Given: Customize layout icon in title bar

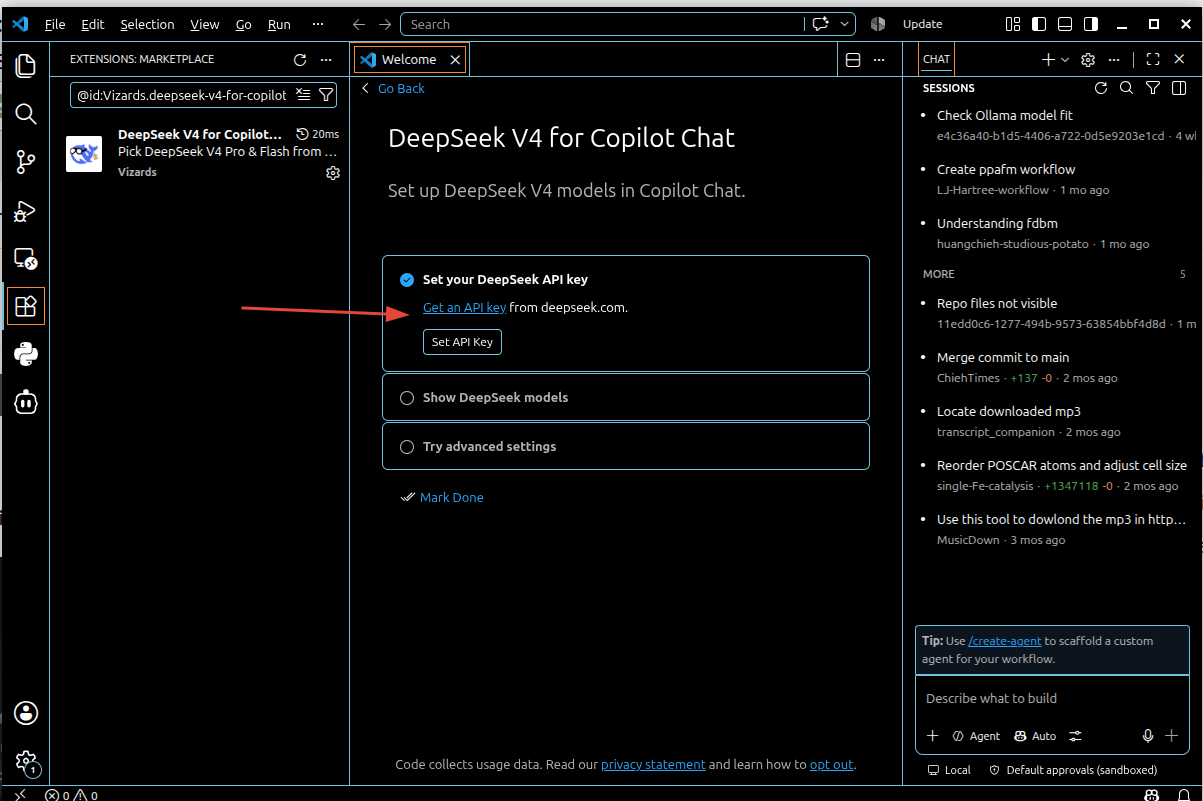Looking at the screenshot, I should (1013, 24).
